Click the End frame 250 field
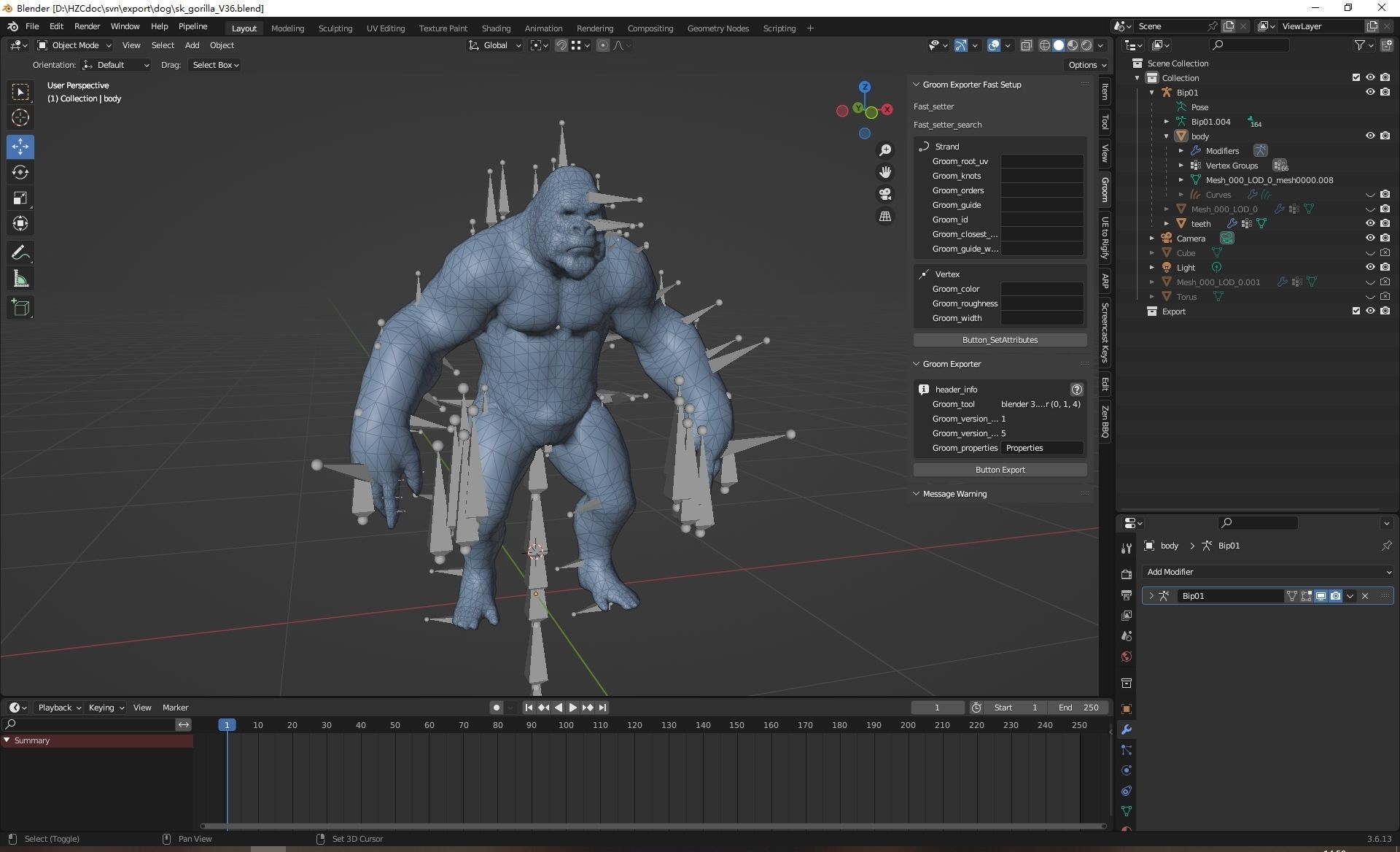The width and height of the screenshot is (1400, 852). [x=1078, y=708]
